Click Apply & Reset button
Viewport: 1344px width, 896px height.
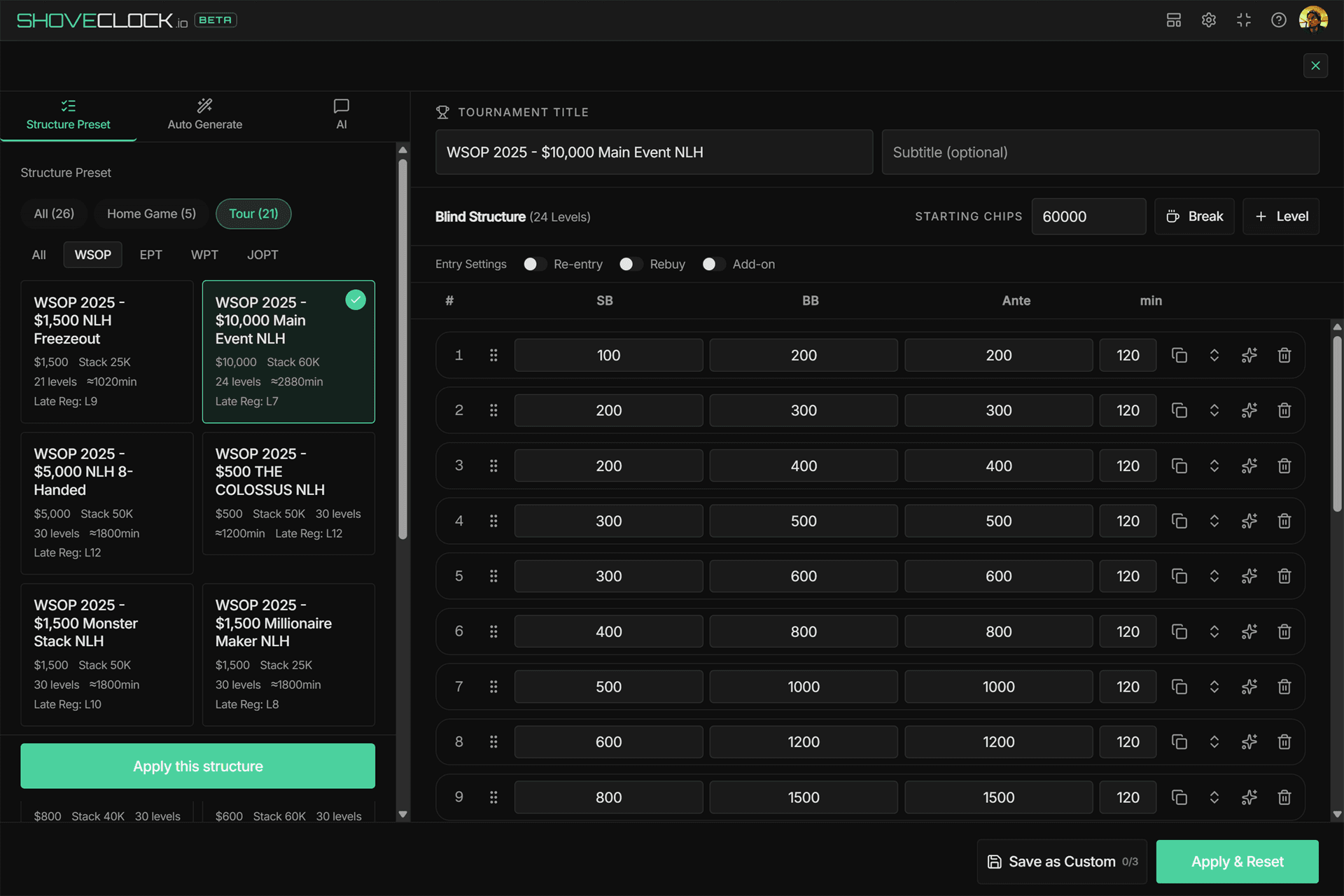point(1238,862)
